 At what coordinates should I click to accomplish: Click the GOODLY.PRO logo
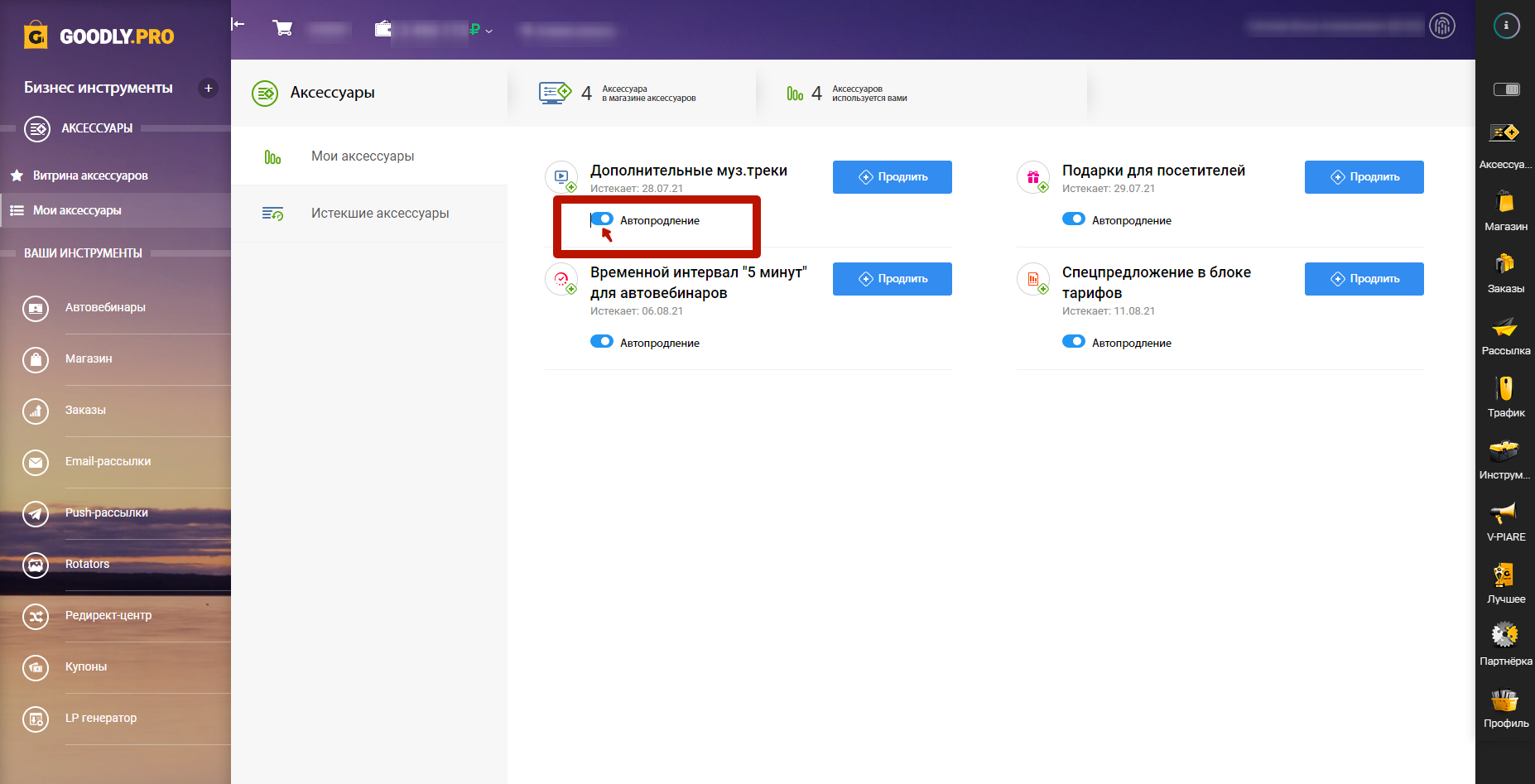click(x=99, y=36)
